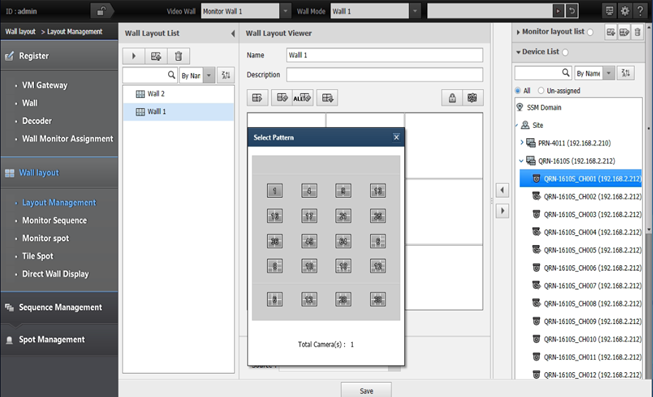The height and width of the screenshot is (397, 653).
Task: Select Wall 2 in the layout list
Action: 178,94
